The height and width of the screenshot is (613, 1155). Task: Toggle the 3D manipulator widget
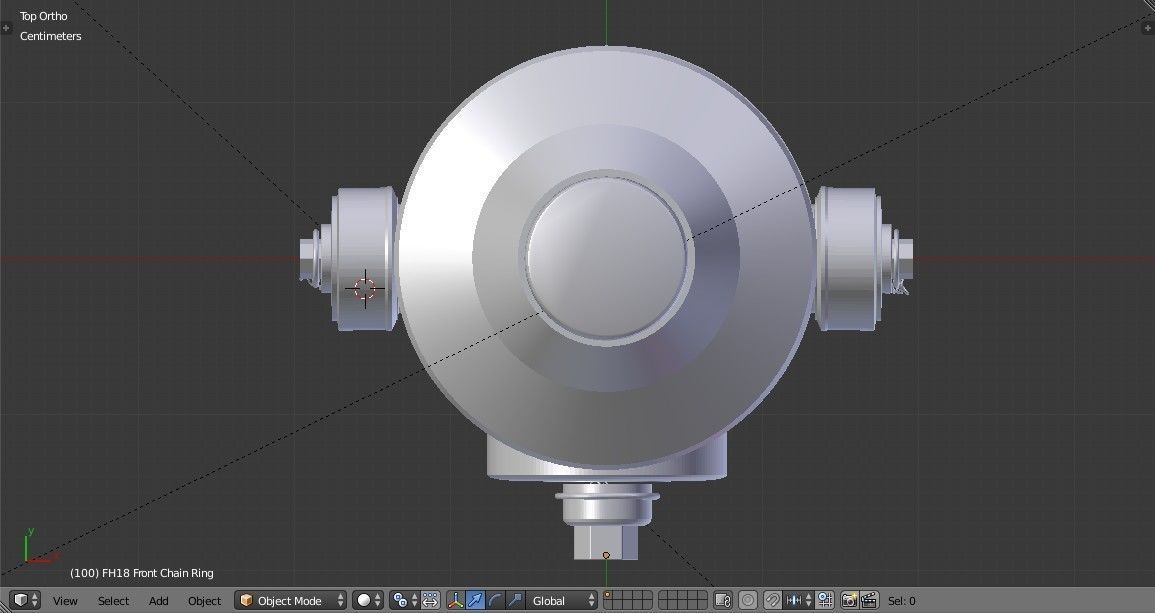[x=456, y=600]
